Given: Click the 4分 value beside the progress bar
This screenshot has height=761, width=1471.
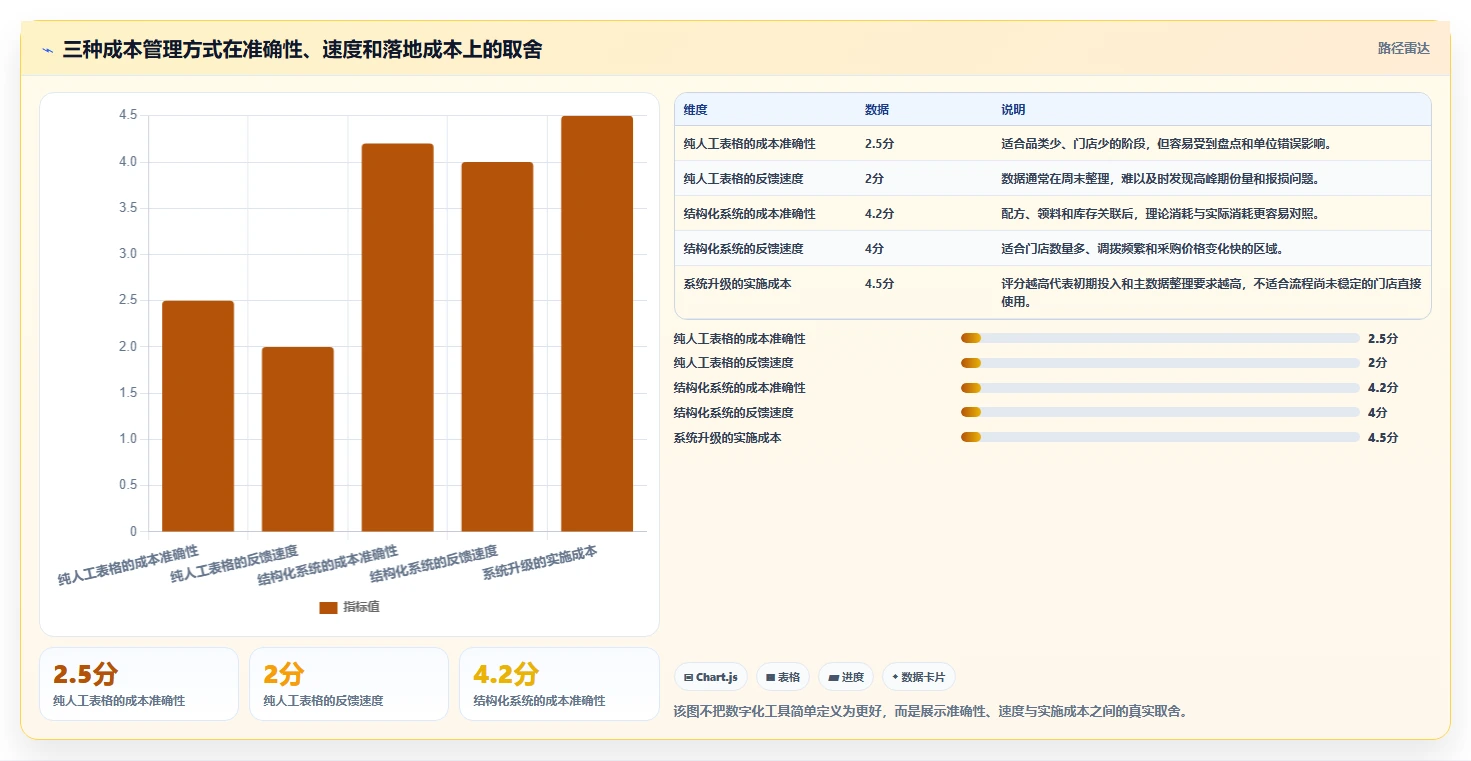Looking at the screenshot, I should point(1378,413).
